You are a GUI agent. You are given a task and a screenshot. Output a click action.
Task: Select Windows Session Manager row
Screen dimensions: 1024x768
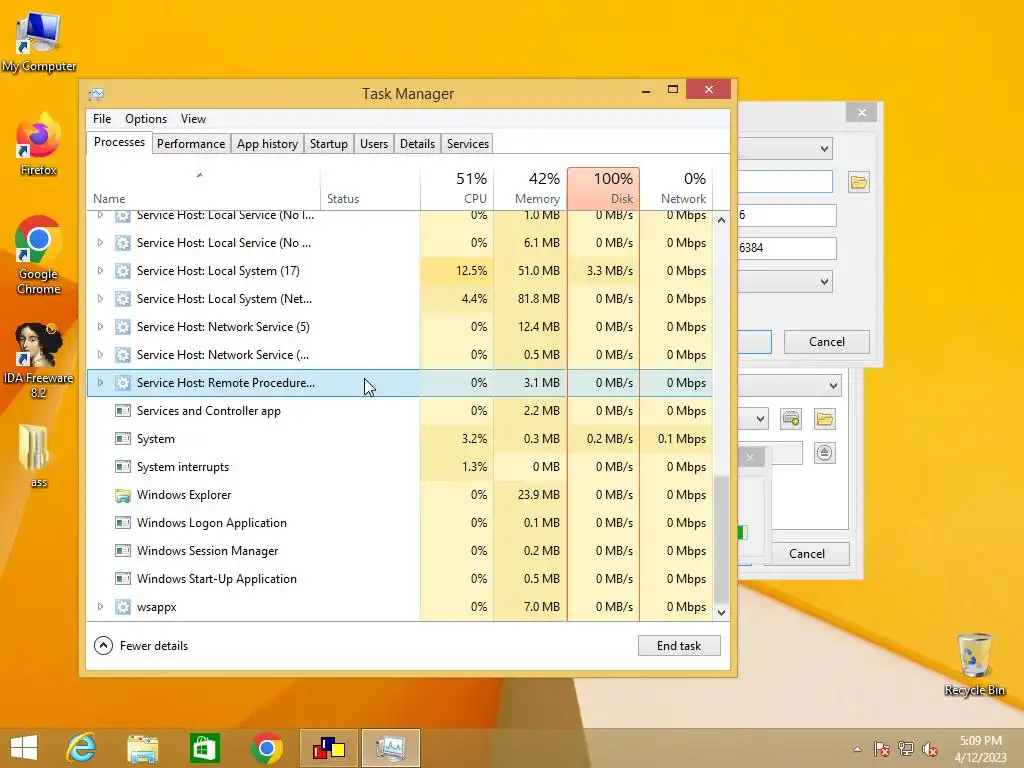(400, 551)
